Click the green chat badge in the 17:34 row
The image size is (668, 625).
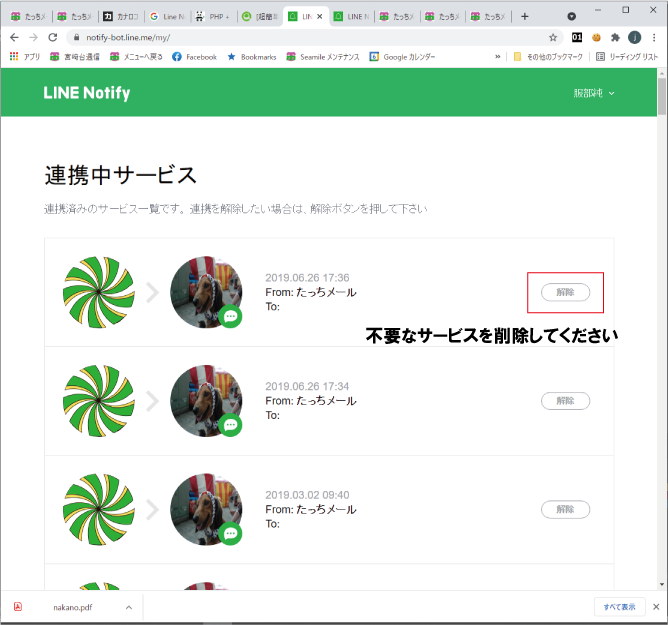[230, 425]
